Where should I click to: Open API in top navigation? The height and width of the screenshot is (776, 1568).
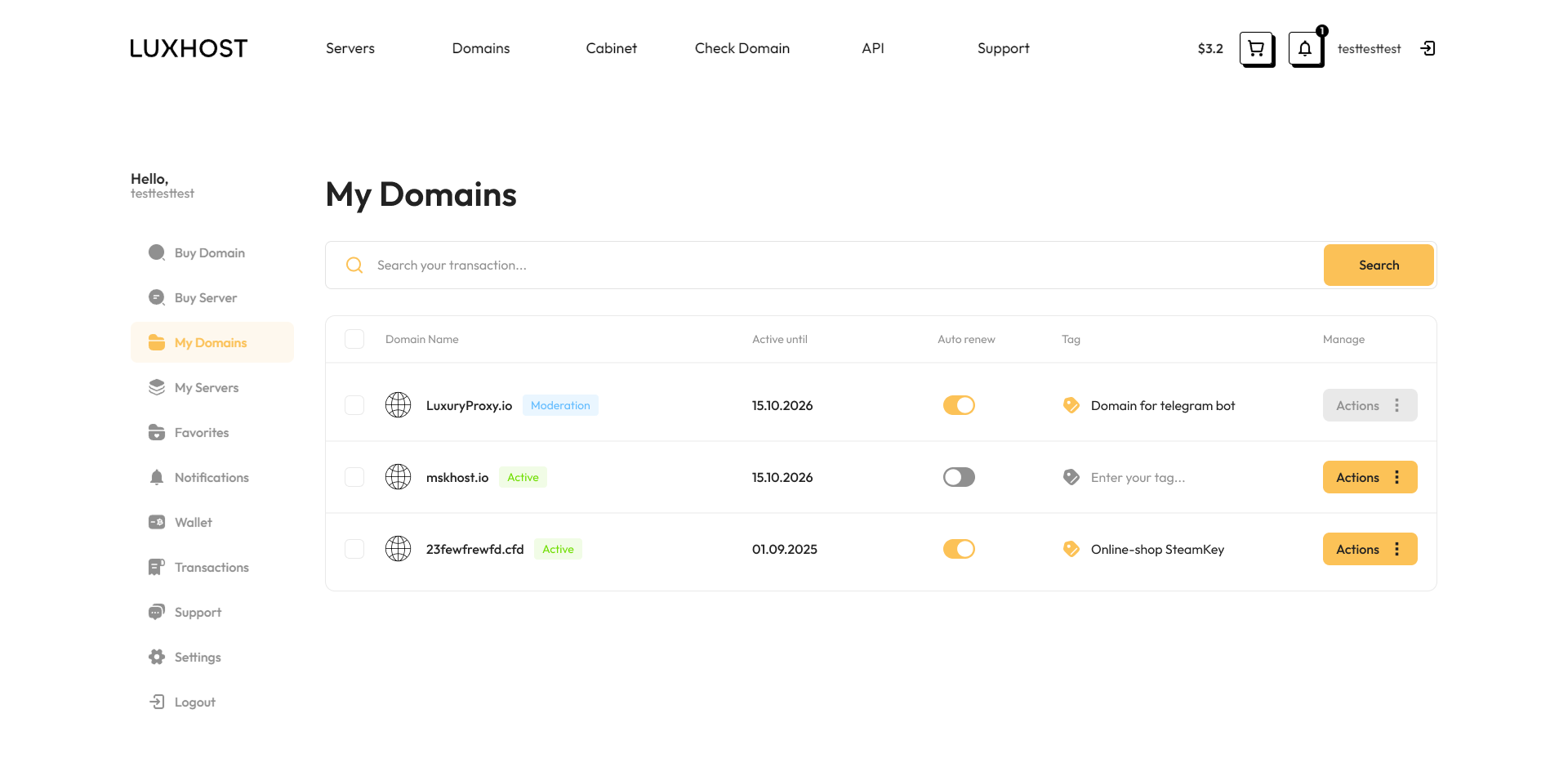873,48
